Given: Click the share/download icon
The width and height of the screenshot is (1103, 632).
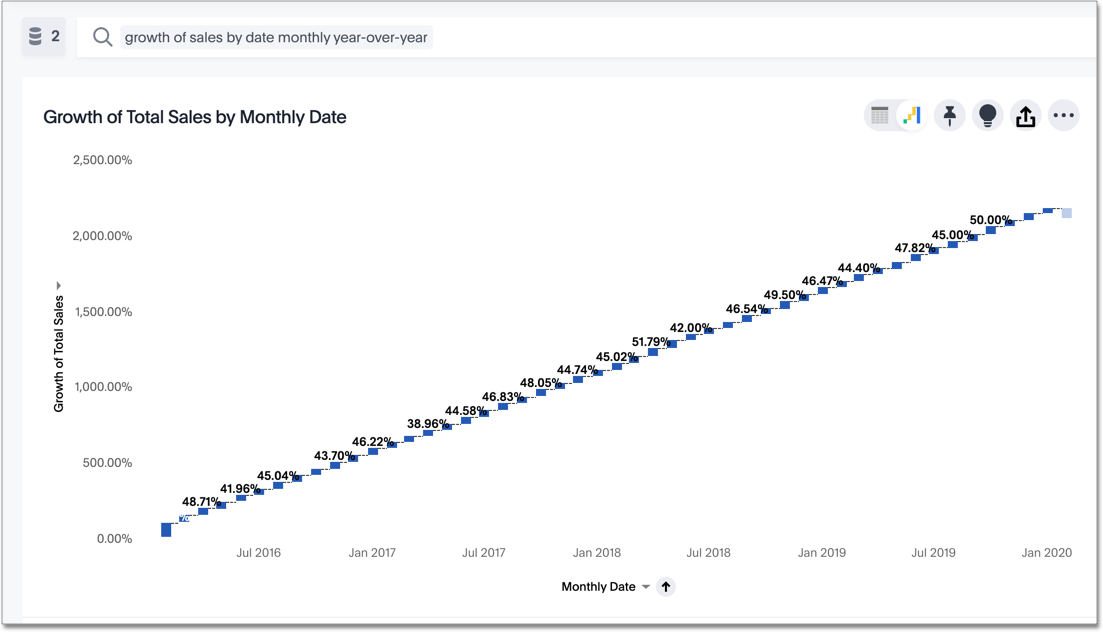Looking at the screenshot, I should coord(1025,115).
